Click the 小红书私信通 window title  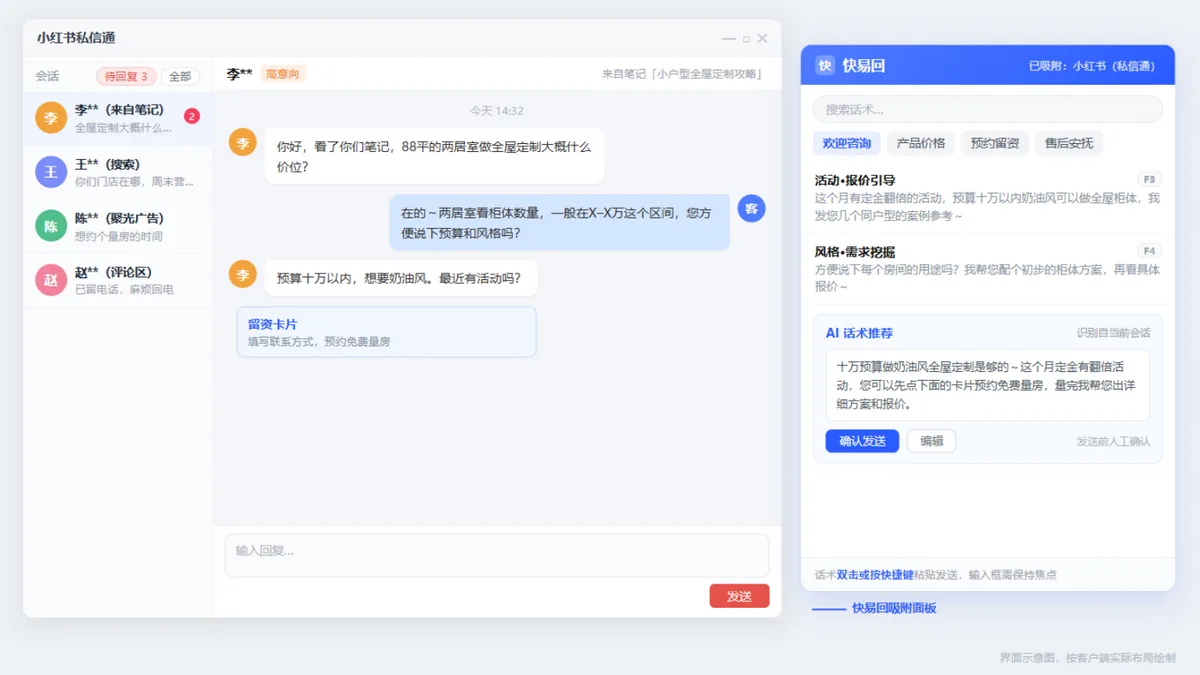pos(76,38)
